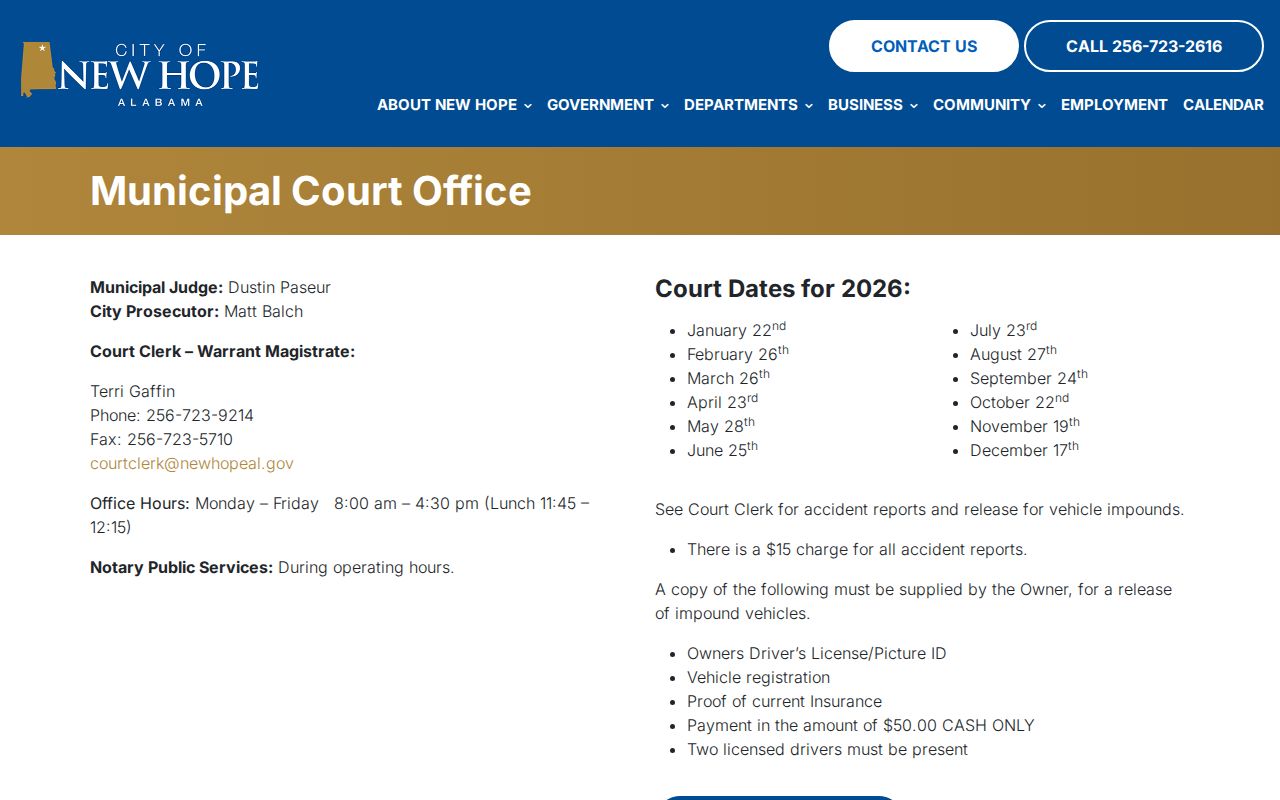Open the Departments dropdown menu
The image size is (1280, 800).
tap(748, 105)
